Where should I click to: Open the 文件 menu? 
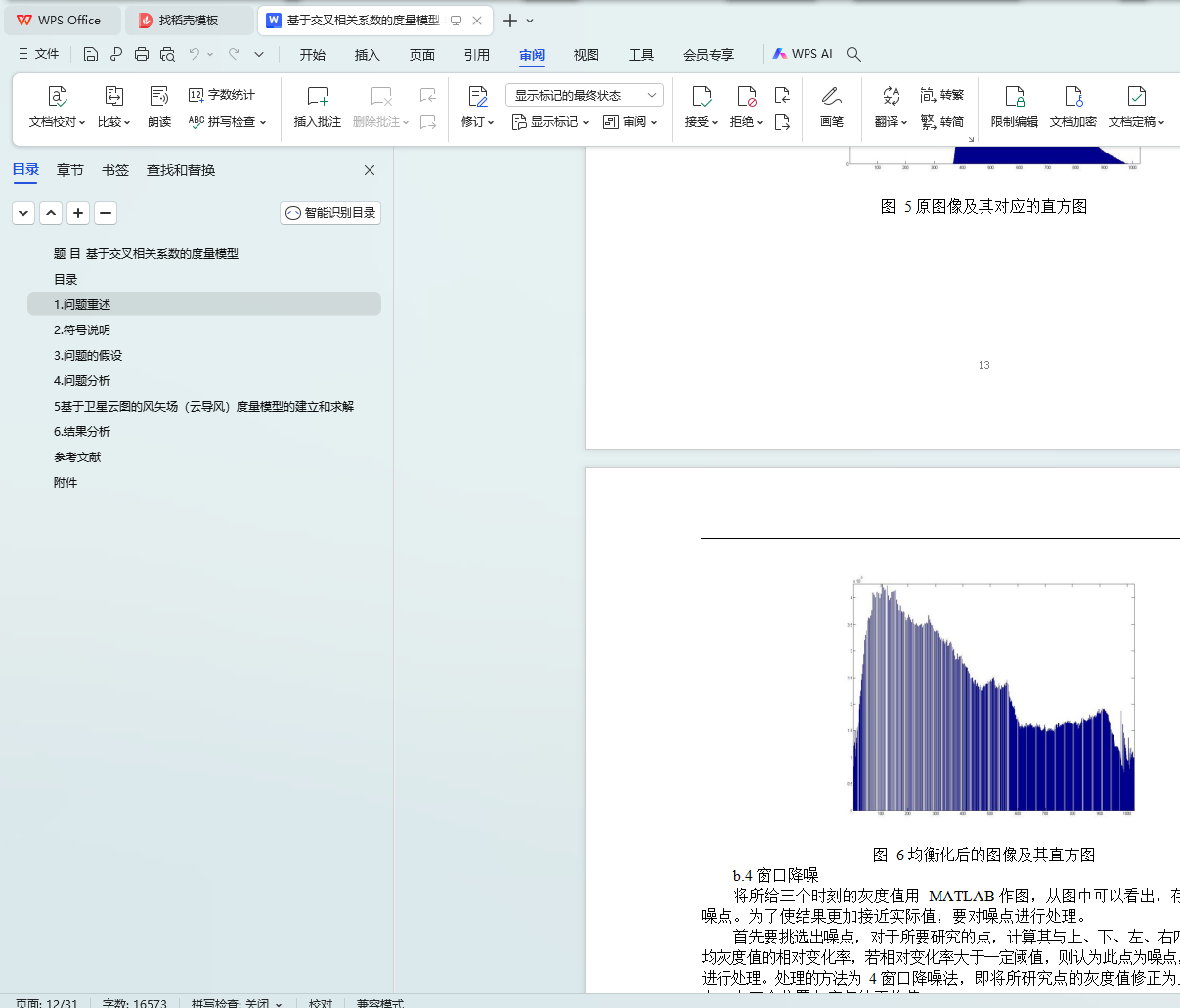click(39, 54)
